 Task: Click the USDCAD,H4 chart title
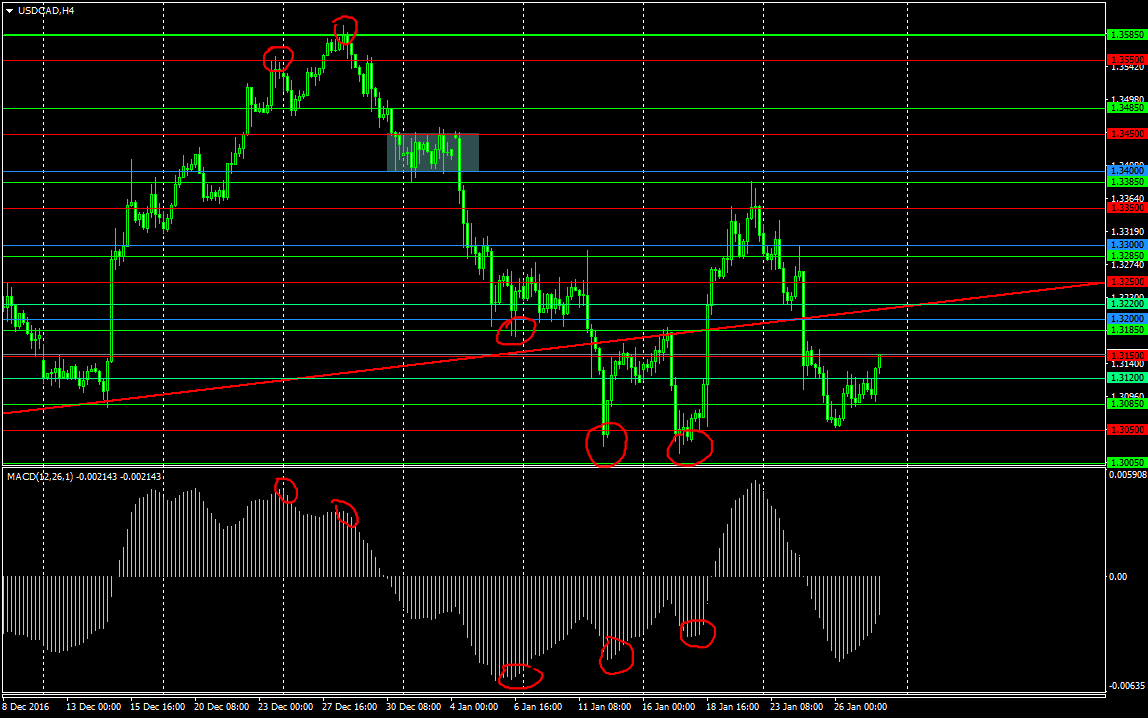tap(46, 11)
